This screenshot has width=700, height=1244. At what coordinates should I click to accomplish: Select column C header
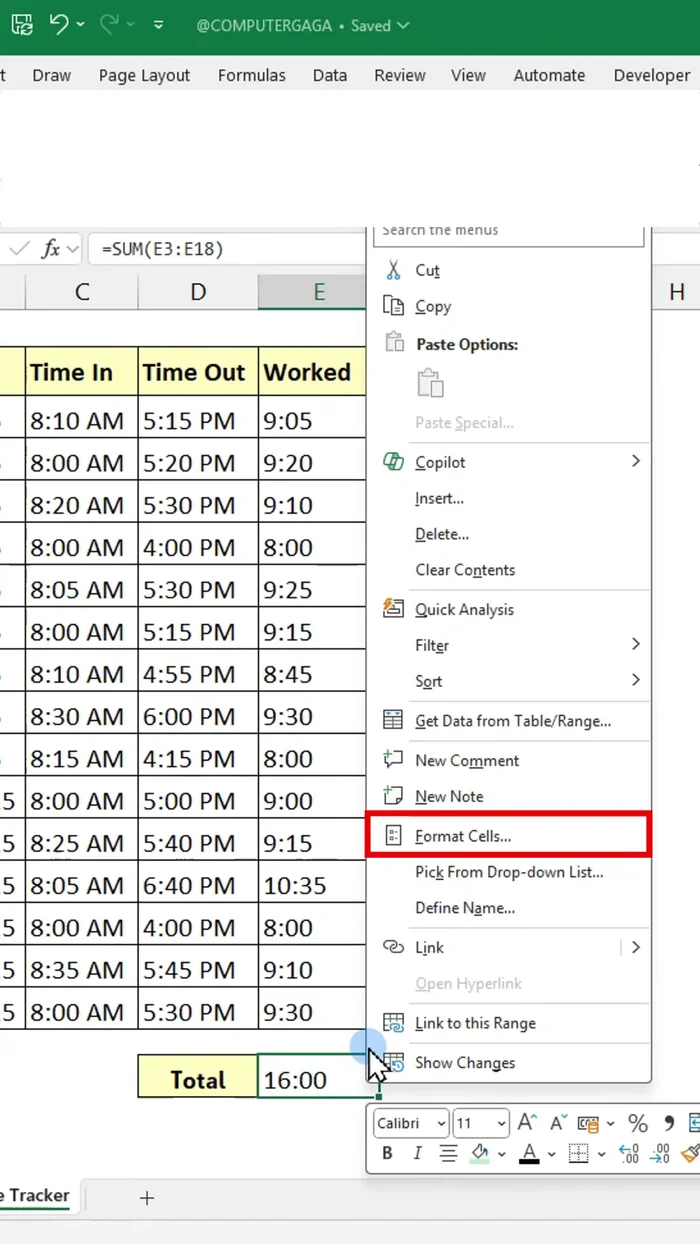point(82,292)
